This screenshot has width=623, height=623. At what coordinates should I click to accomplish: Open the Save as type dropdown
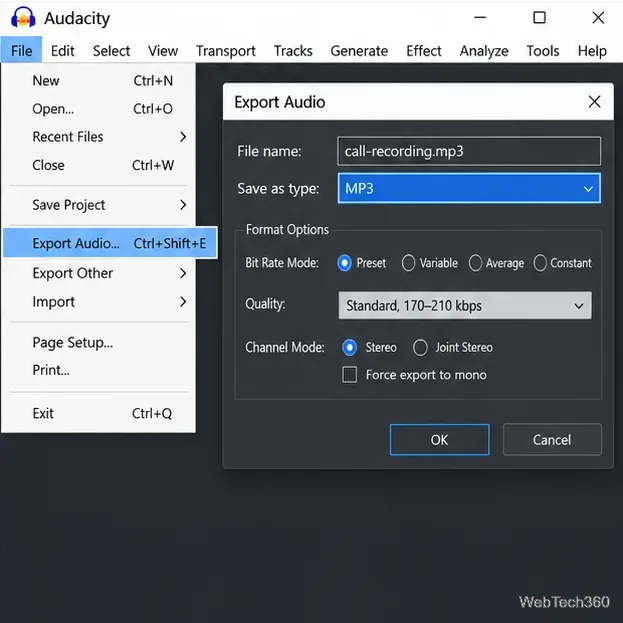click(469, 188)
